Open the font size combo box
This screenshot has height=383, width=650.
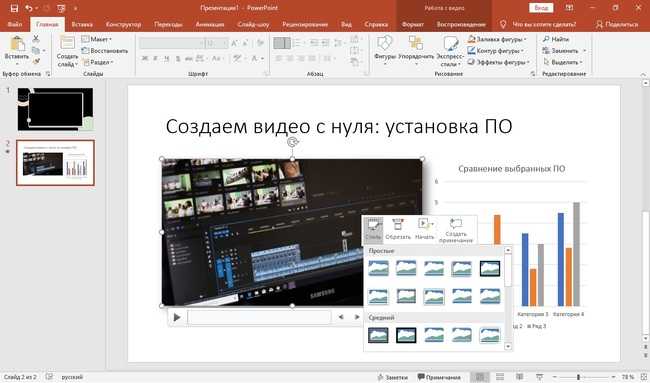pyautogui.click(x=217, y=43)
